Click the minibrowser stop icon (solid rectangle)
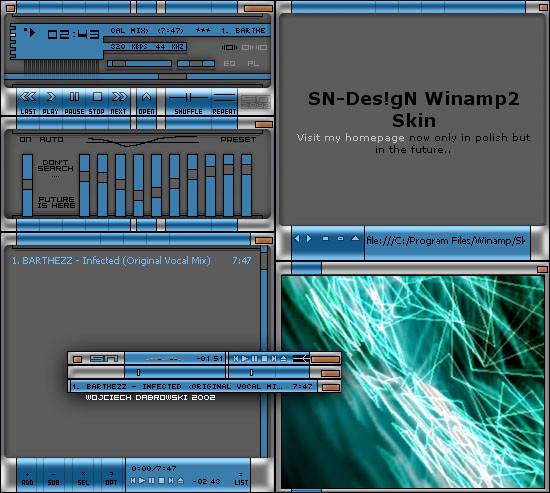 pyautogui.click(x=326, y=239)
